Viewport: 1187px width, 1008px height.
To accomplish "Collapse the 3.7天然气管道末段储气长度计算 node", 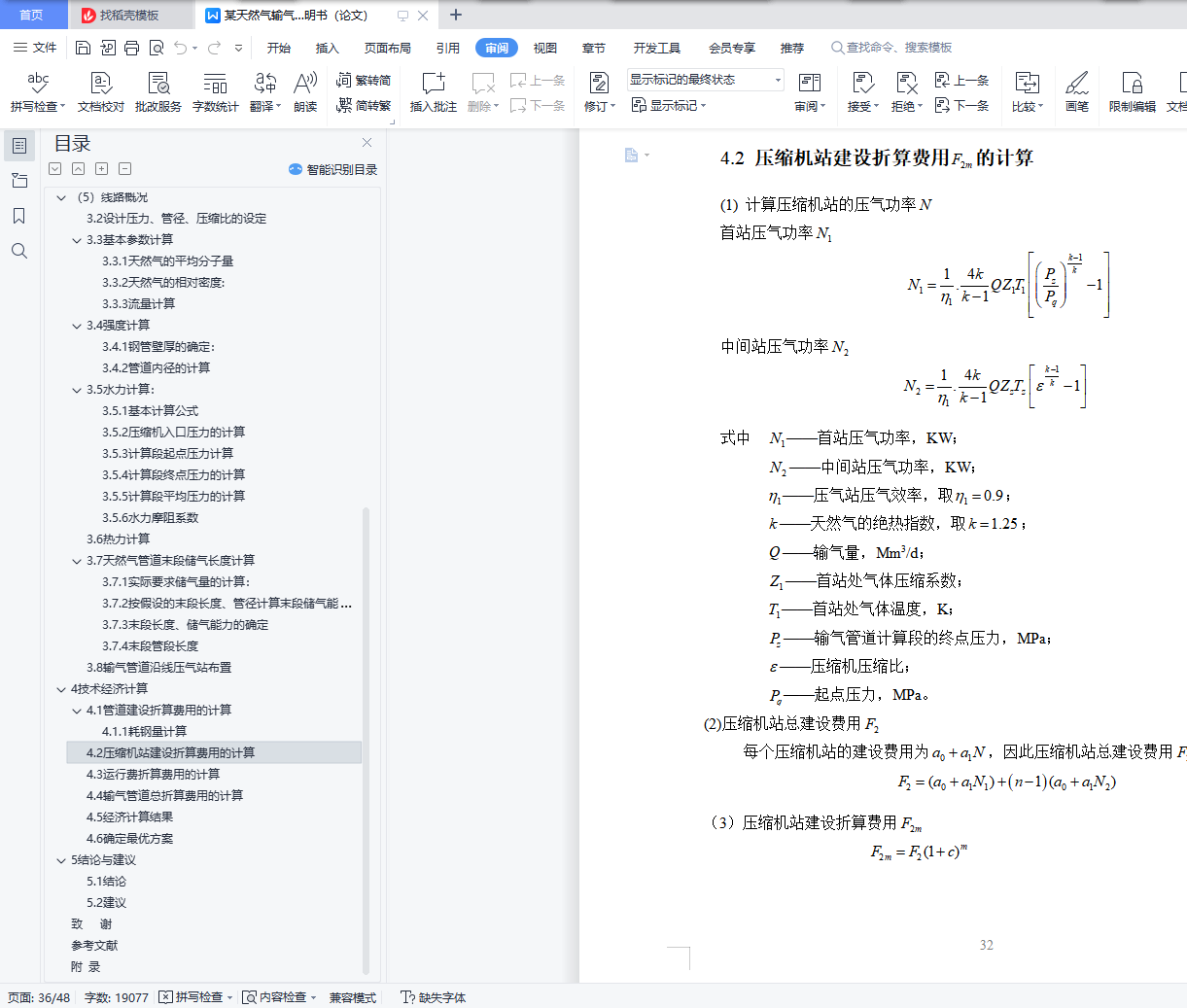I will tap(77, 561).
